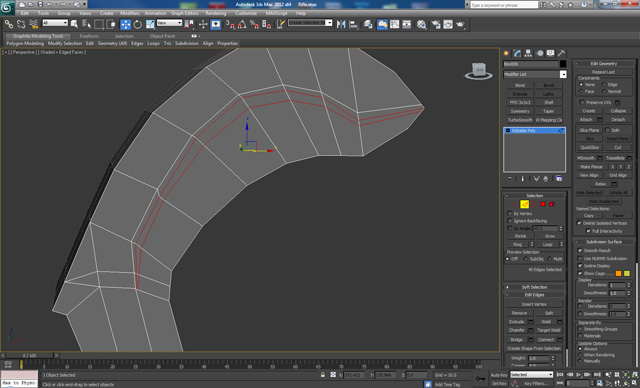This screenshot has width=640, height=388.
Task: Open the reference coordinate View dropdown
Action: (169, 23)
